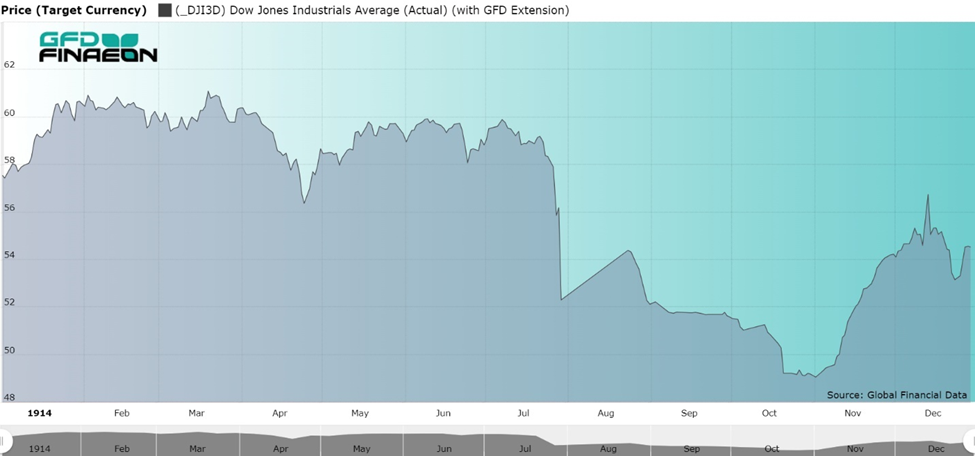The image size is (975, 456).
Task: Click the 56 value on the price axis
Action: [x=9, y=208]
